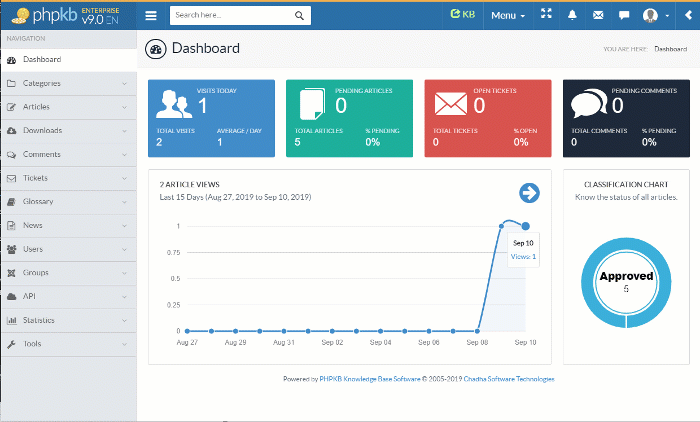This screenshot has height=422, width=700.
Task: Open the comments speech bubble icon in header
Action: click(x=624, y=15)
